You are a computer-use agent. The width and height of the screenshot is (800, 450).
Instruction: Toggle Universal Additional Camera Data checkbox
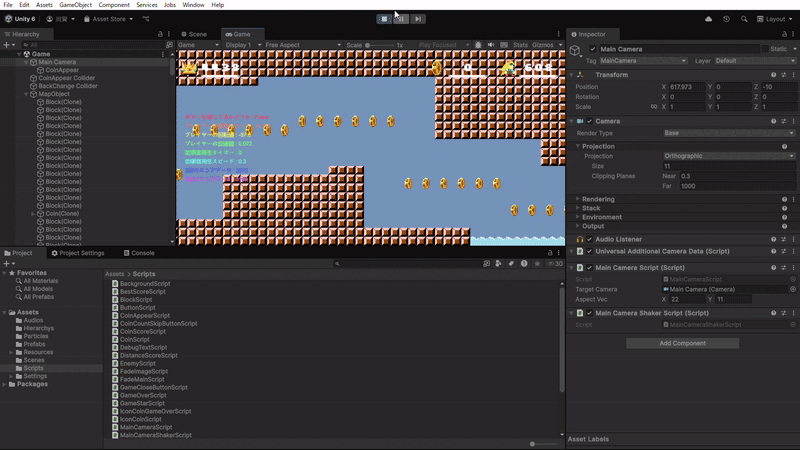click(589, 252)
